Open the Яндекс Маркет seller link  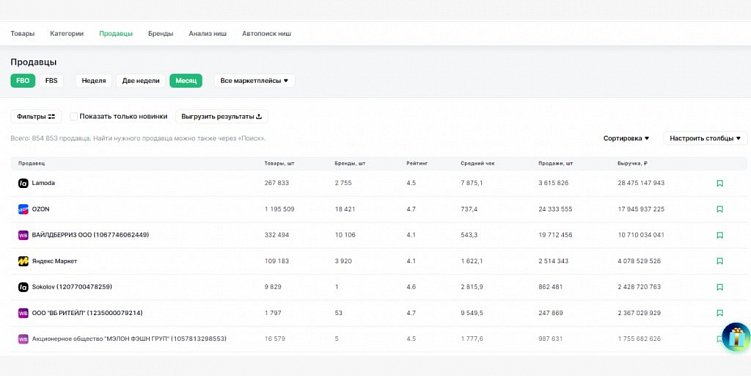[54, 261]
